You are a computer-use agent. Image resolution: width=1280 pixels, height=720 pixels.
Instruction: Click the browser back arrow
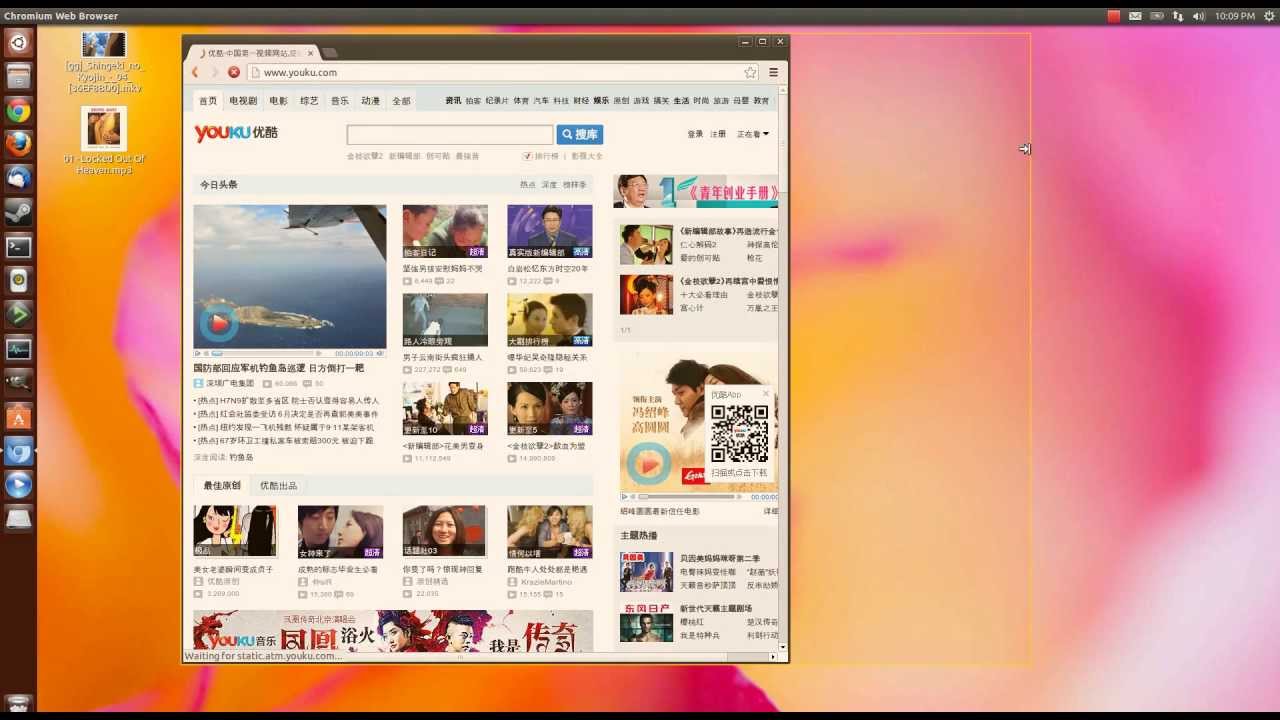tap(195, 72)
